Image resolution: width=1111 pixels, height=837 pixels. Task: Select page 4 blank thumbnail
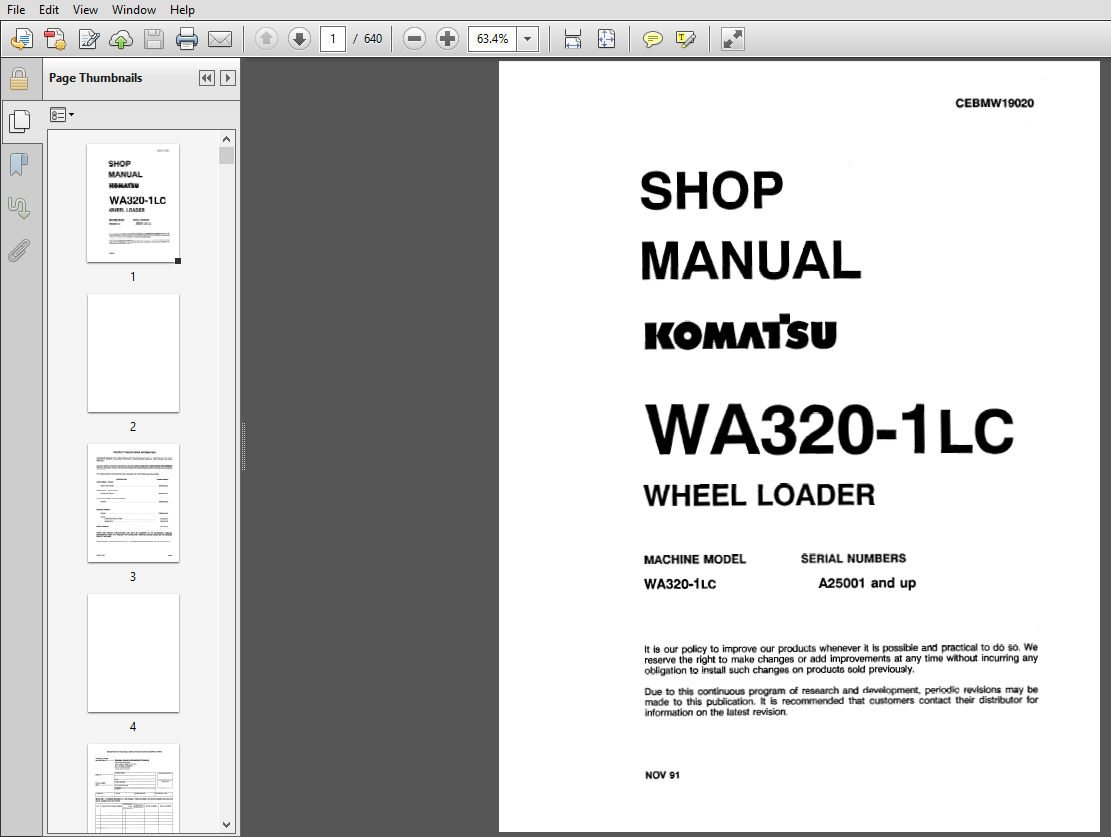click(133, 653)
